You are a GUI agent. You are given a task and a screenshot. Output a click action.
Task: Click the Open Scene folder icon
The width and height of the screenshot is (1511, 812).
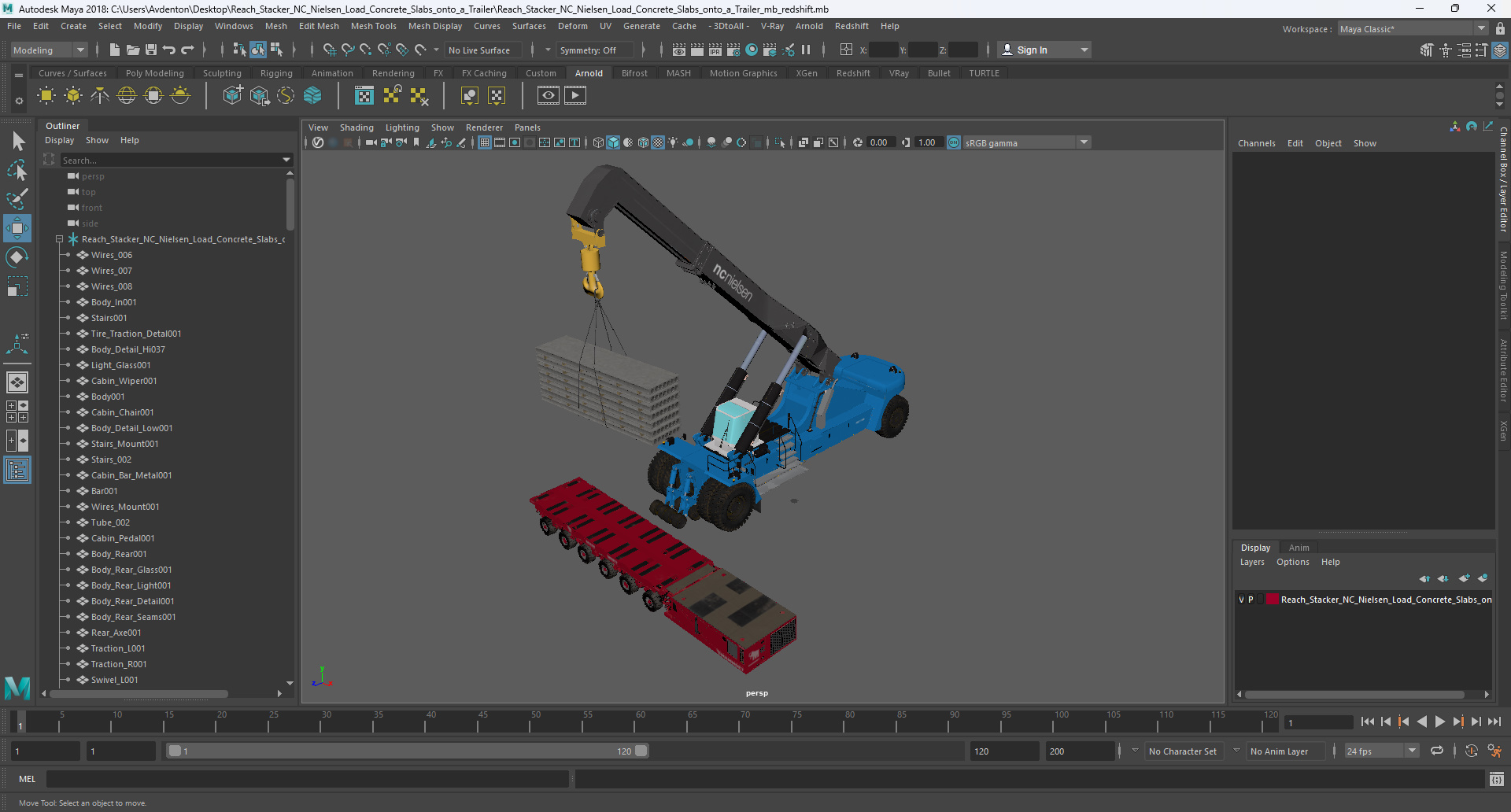(133, 50)
